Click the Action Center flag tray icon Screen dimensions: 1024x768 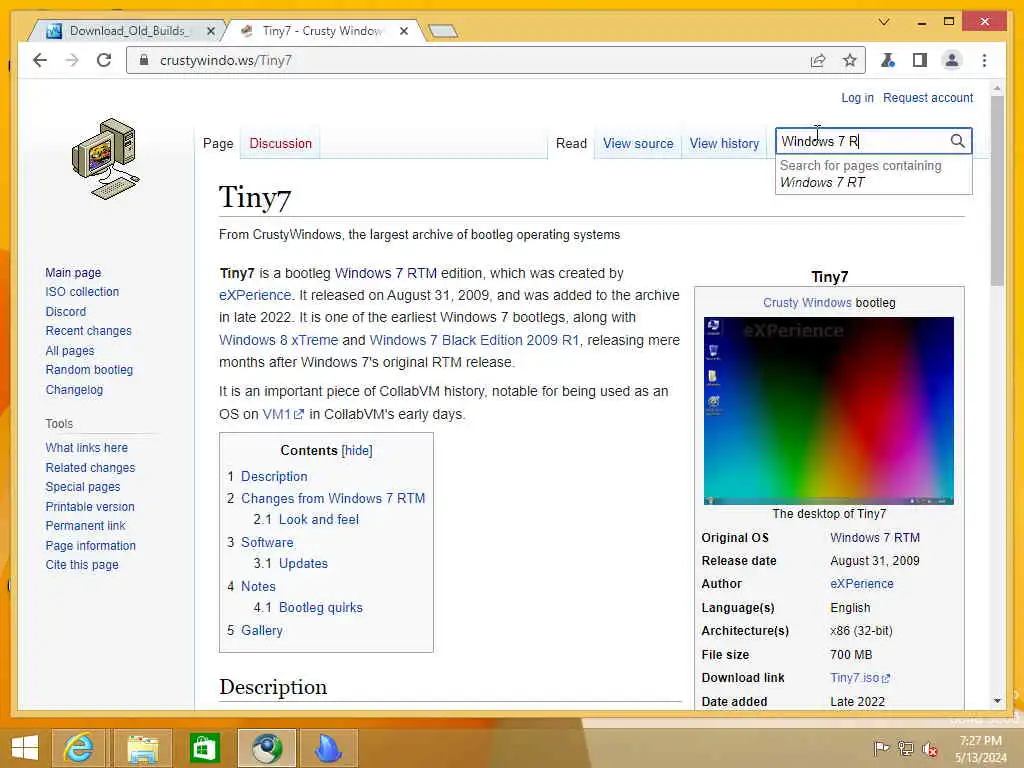(x=880, y=748)
